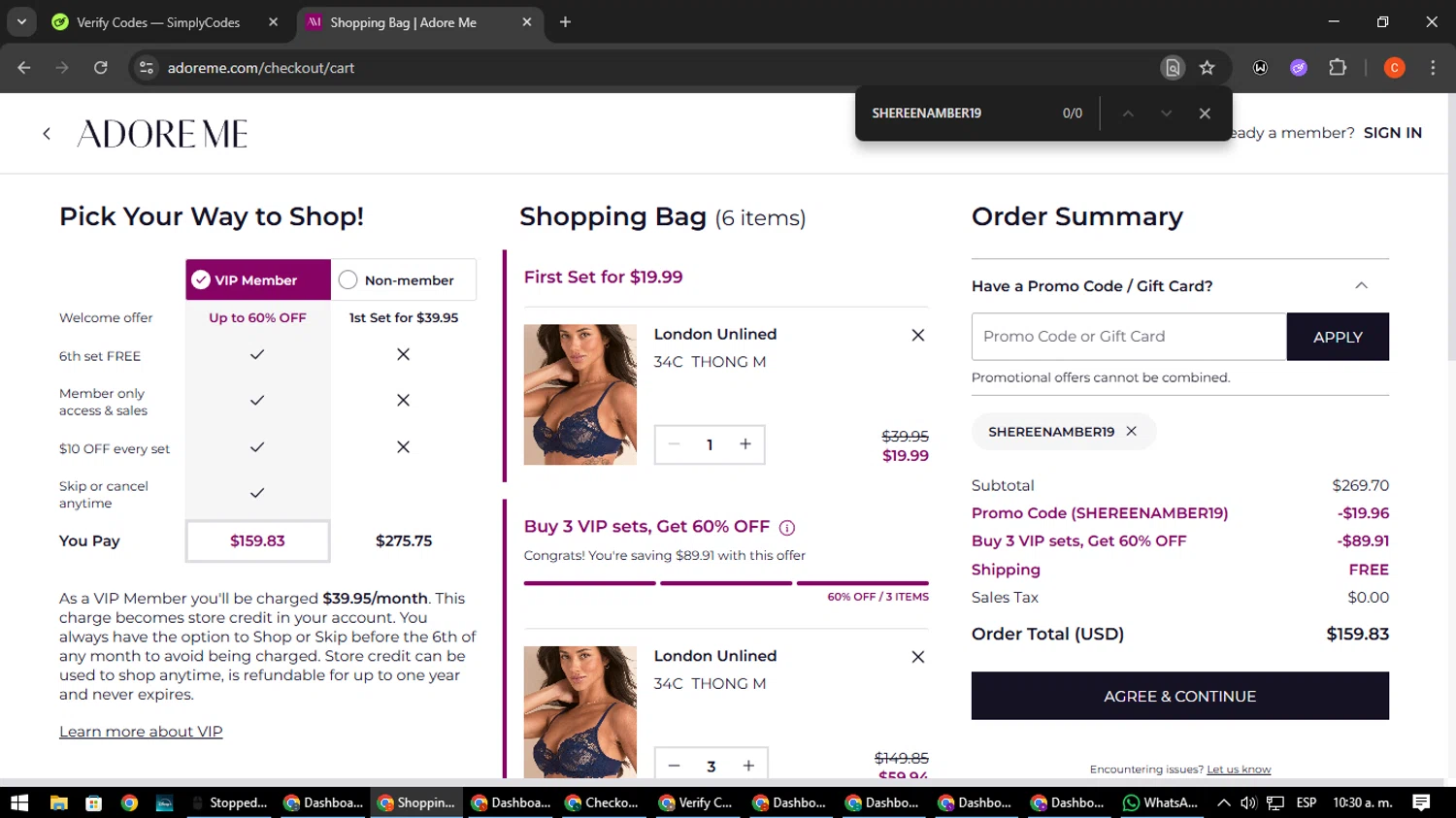This screenshot has height=818, width=1456.
Task: Open the first extension icon next to bookmark star
Action: point(1260,68)
